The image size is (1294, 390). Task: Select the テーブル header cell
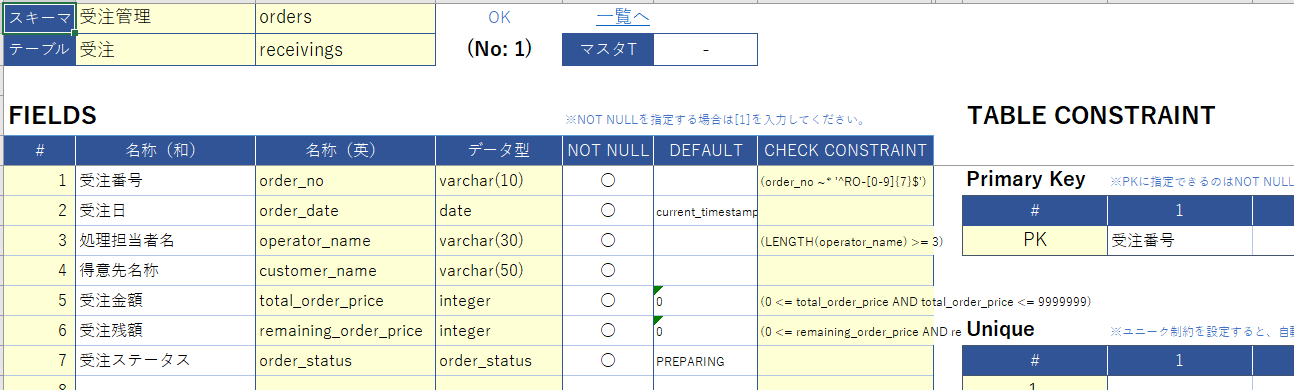[39, 50]
